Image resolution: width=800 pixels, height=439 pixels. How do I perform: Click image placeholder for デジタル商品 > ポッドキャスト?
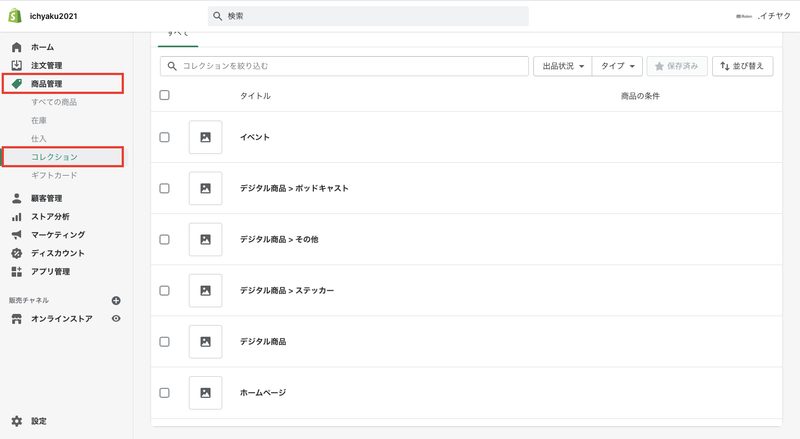pos(206,188)
